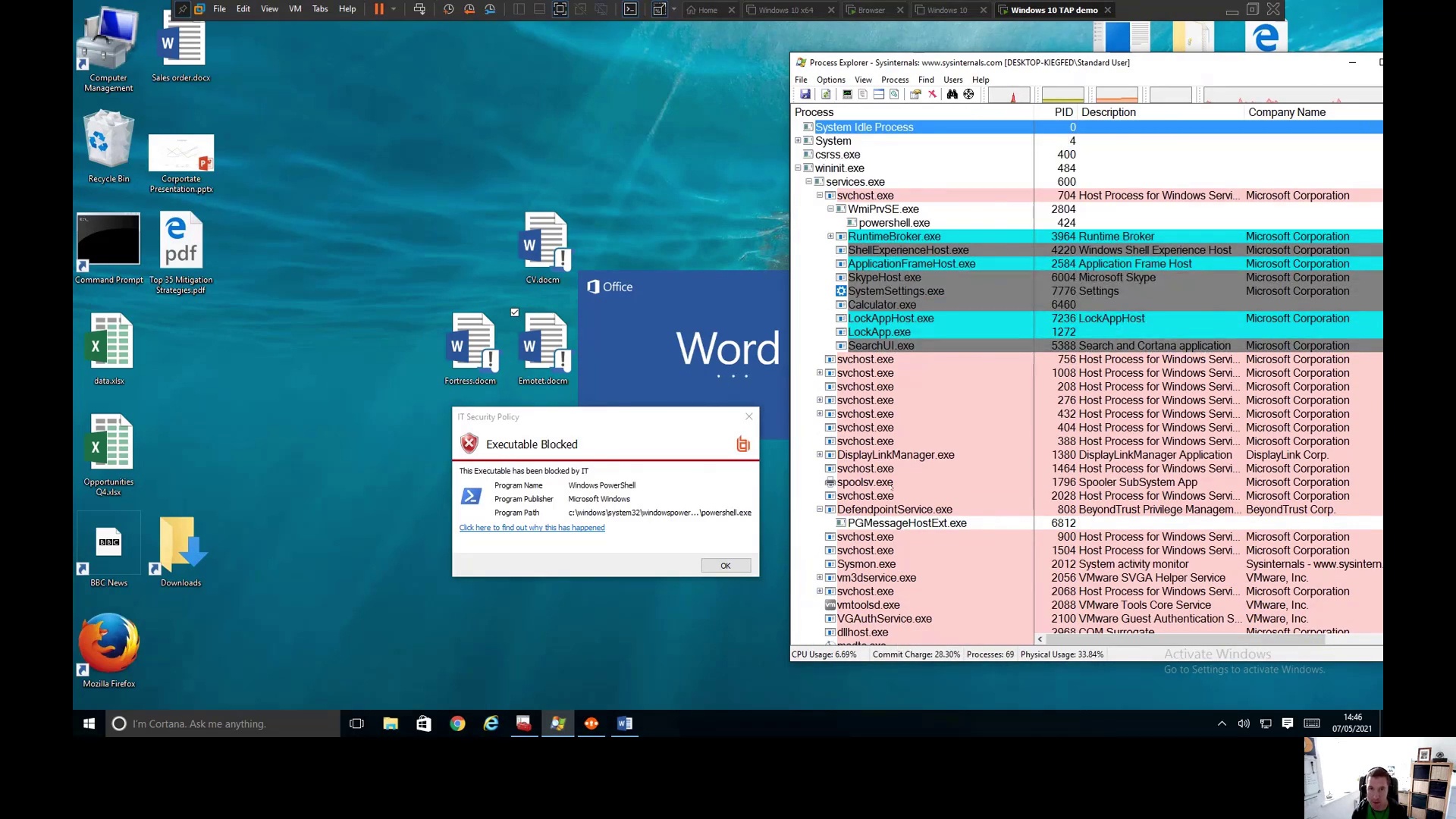
Task: Click the 'find out why this has happened' link
Action: pyautogui.click(x=532, y=528)
